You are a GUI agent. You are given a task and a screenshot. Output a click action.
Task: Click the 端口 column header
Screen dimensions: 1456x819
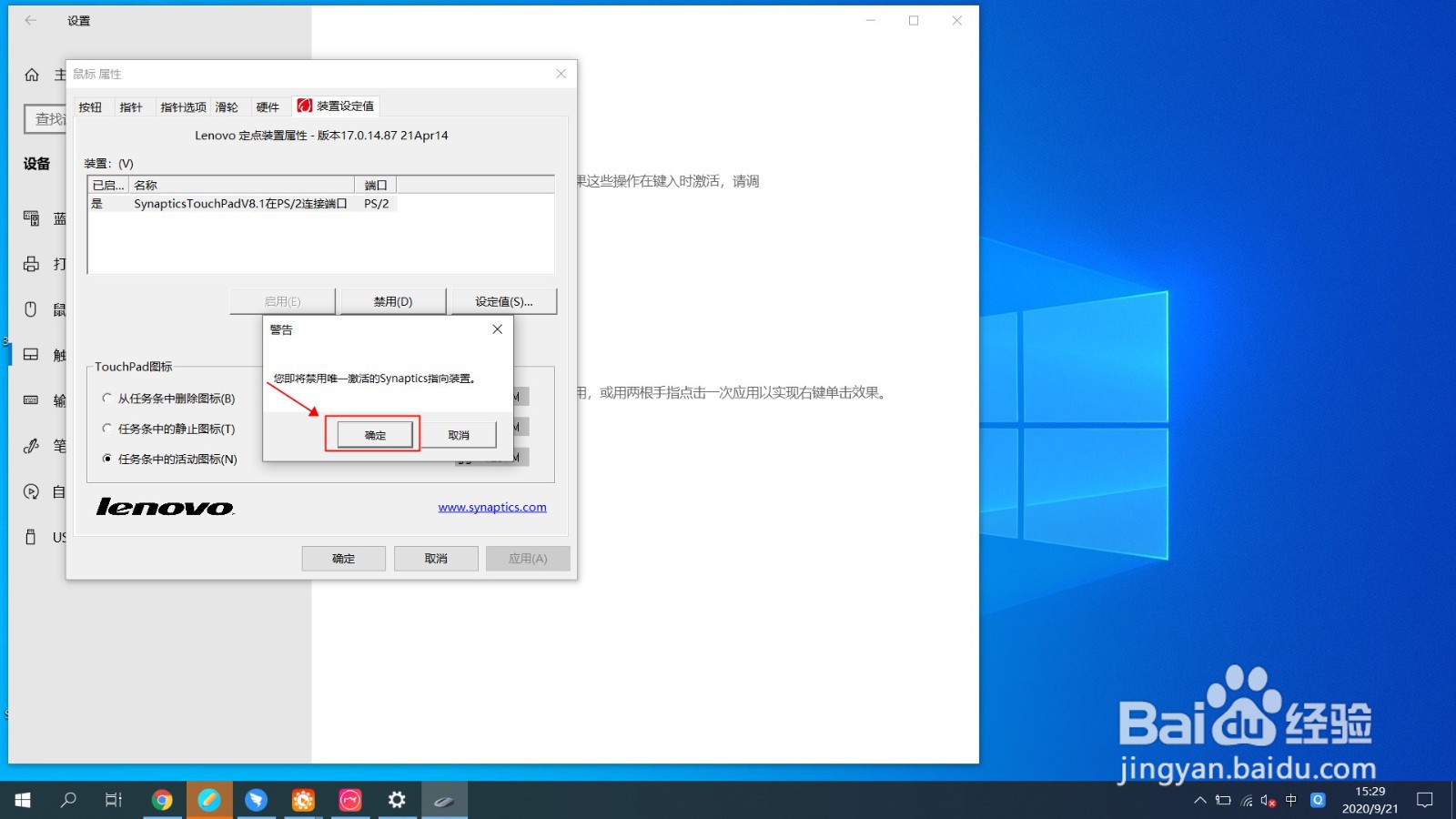[376, 185]
